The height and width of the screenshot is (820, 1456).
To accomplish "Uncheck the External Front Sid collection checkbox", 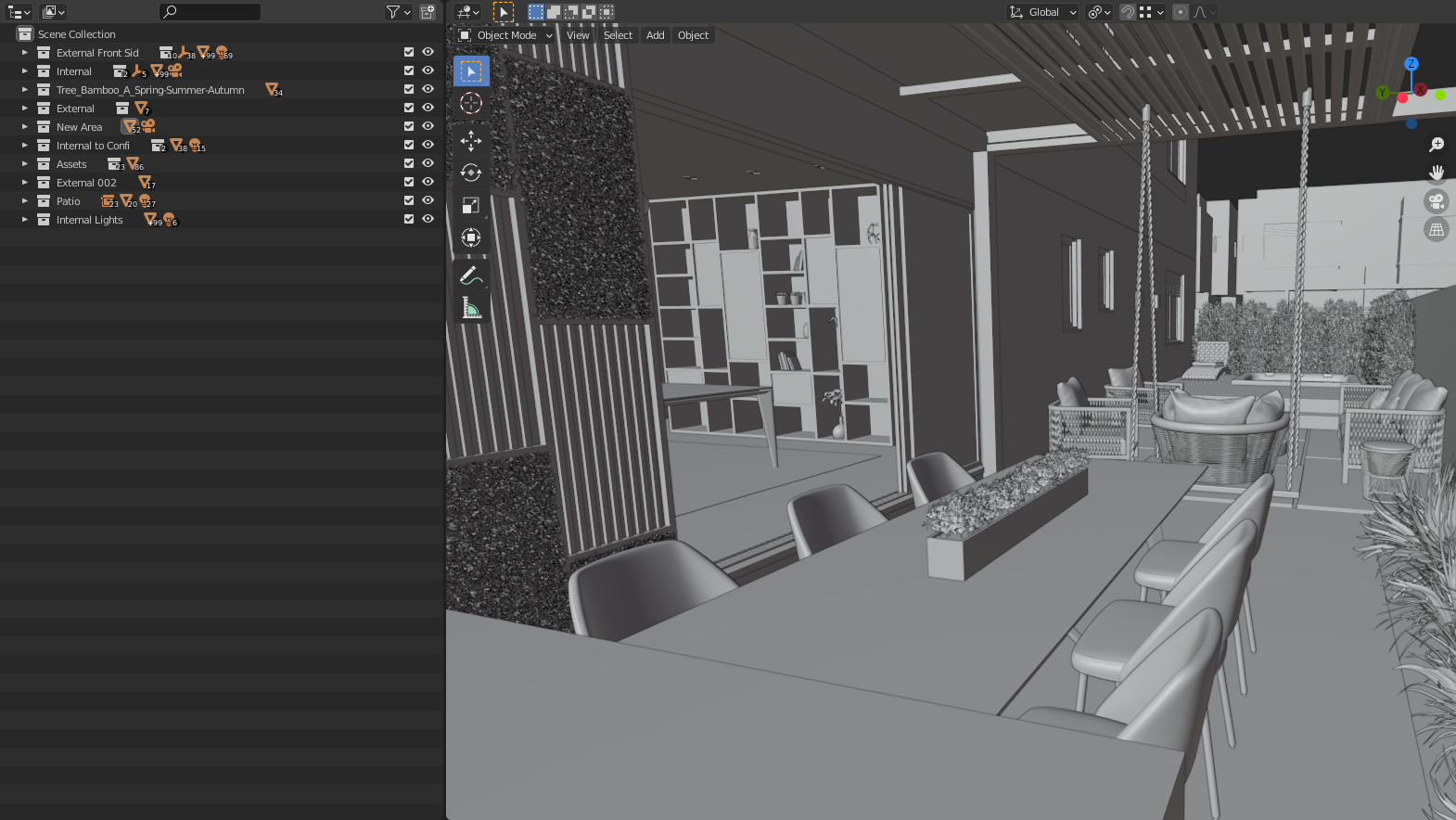I will pos(409,53).
